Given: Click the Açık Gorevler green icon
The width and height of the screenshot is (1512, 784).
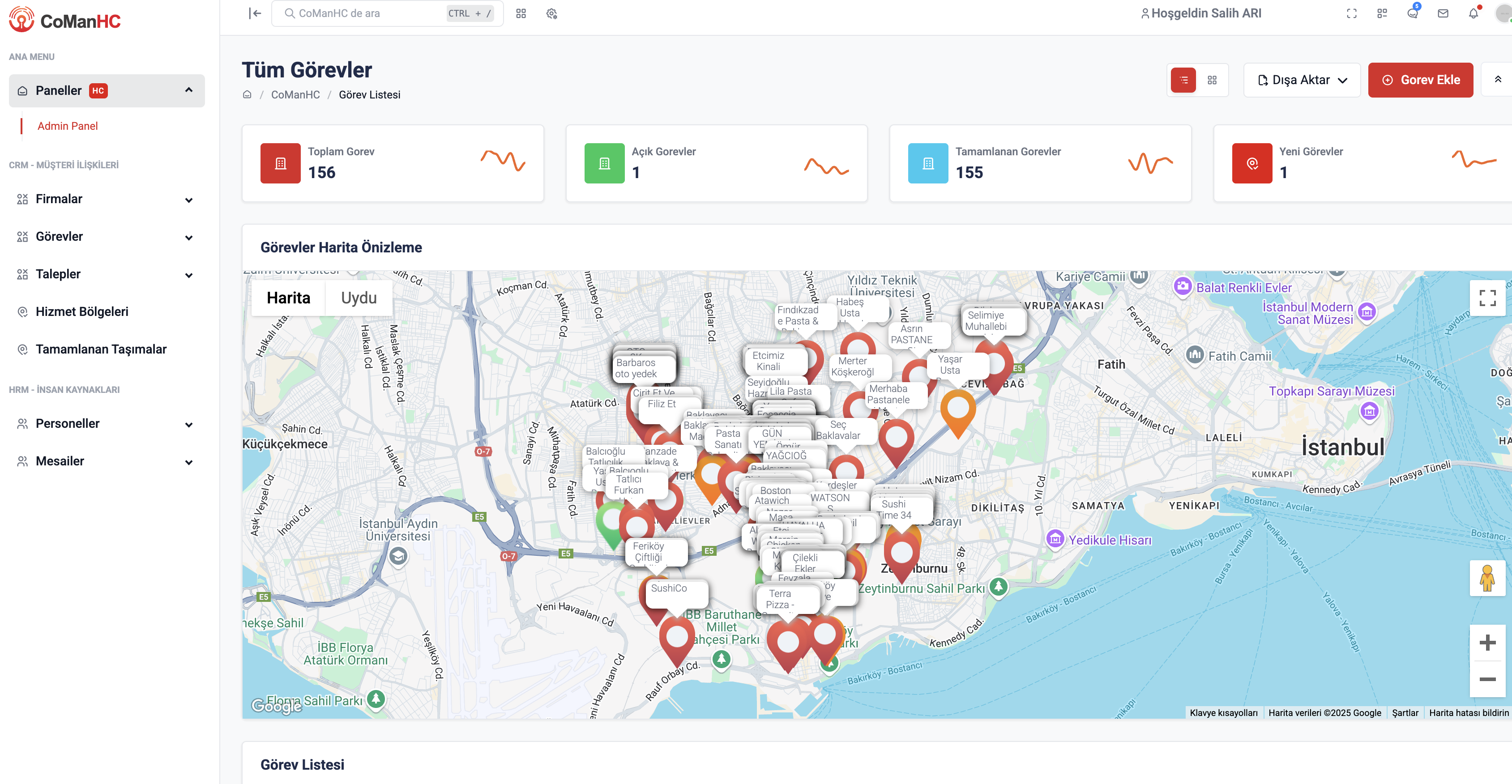Looking at the screenshot, I should (x=605, y=163).
